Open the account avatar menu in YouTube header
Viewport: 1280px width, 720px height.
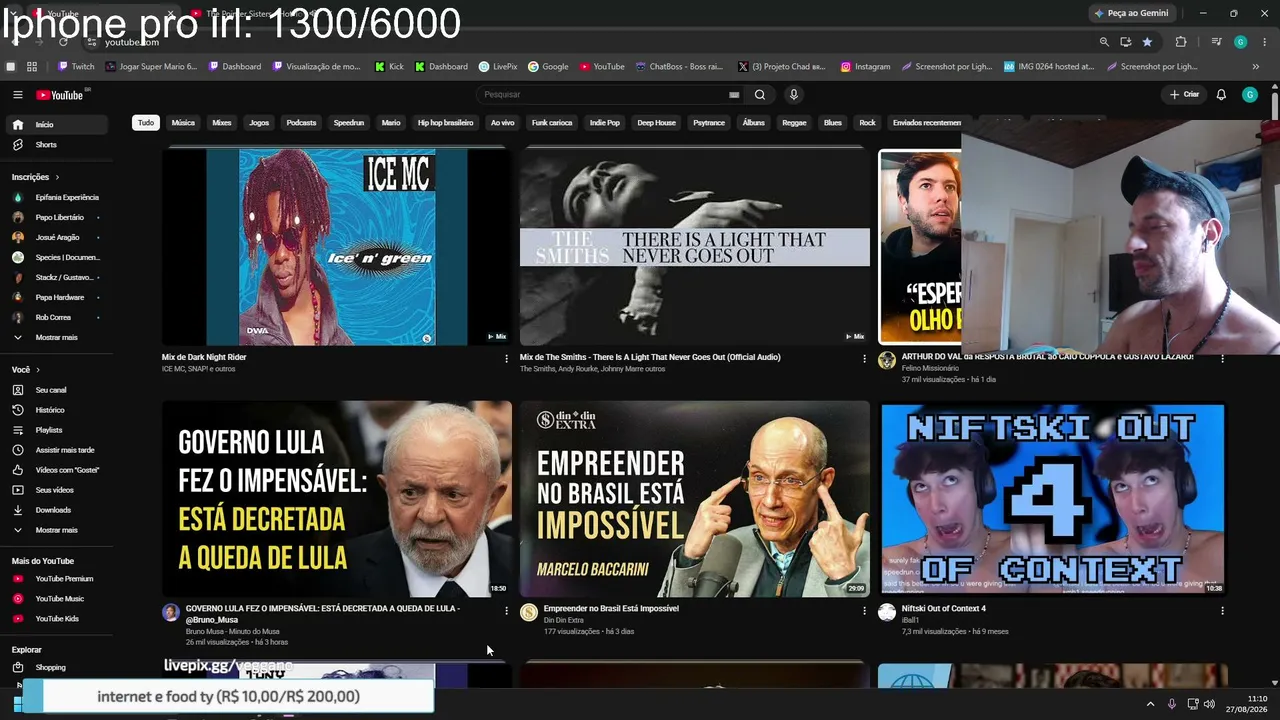click(1250, 95)
